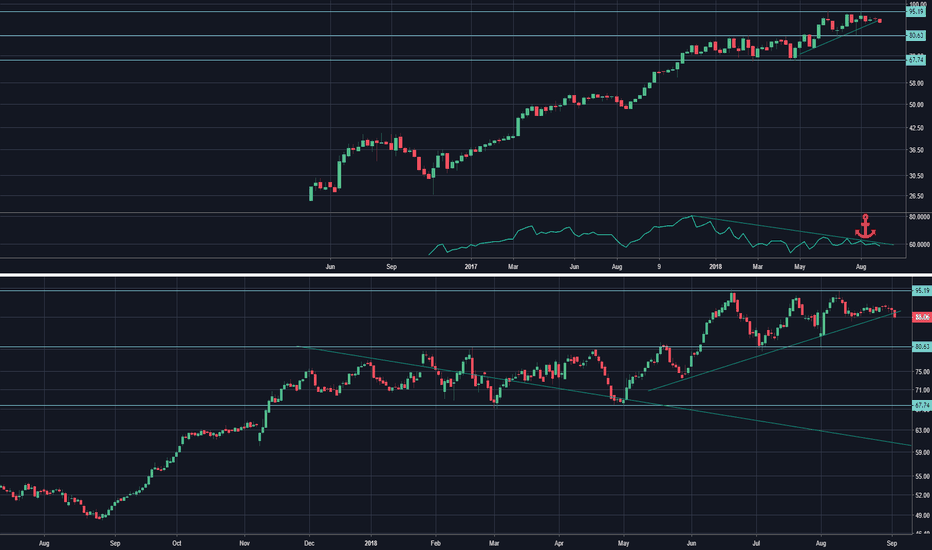Screen dimensions: 932x550
Task: Select the ascending support trendline on lower chart
Action: (774, 351)
